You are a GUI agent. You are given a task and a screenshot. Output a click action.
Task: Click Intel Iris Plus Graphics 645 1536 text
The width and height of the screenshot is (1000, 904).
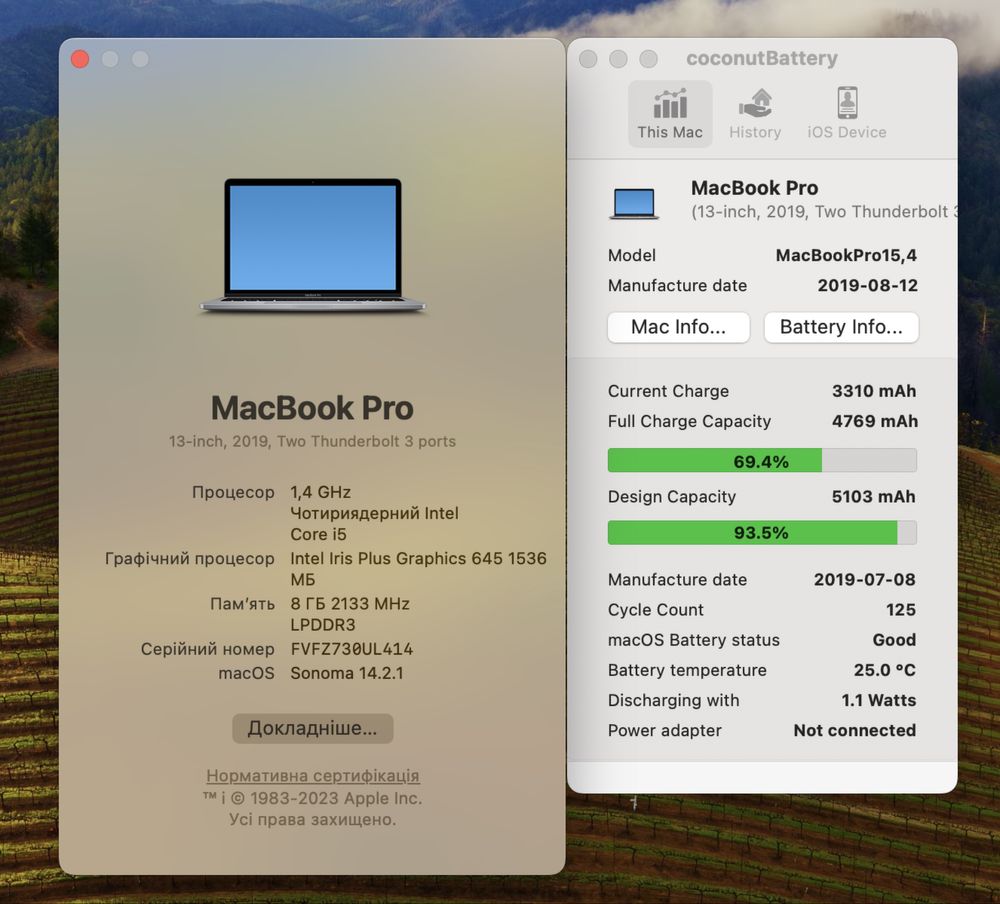(x=418, y=559)
